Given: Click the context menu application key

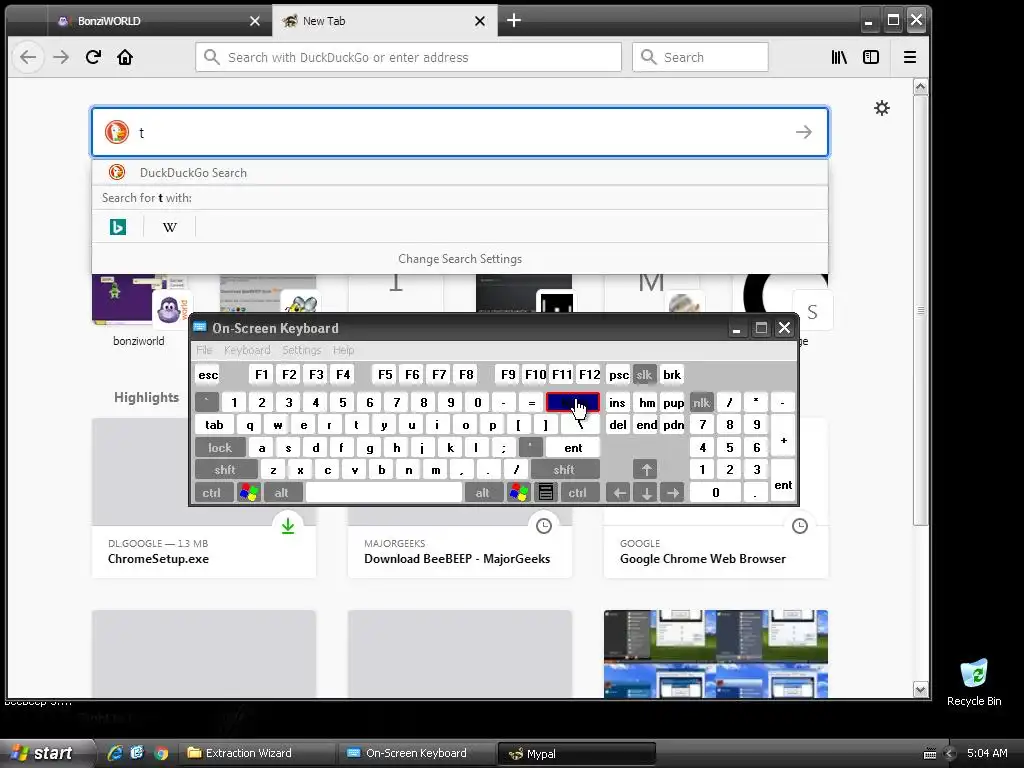Looking at the screenshot, I should coord(546,493).
